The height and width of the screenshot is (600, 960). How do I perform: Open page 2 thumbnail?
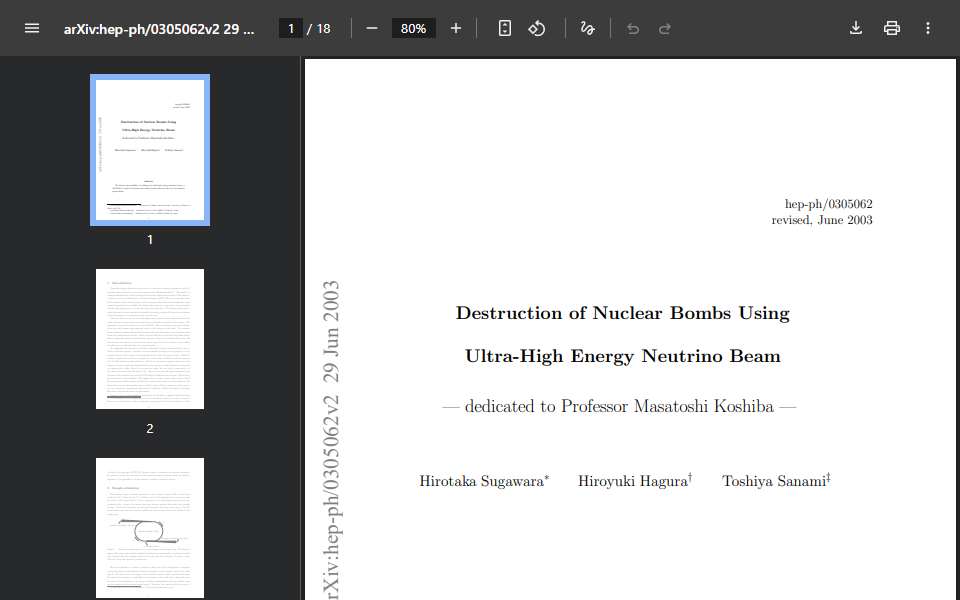[150, 339]
